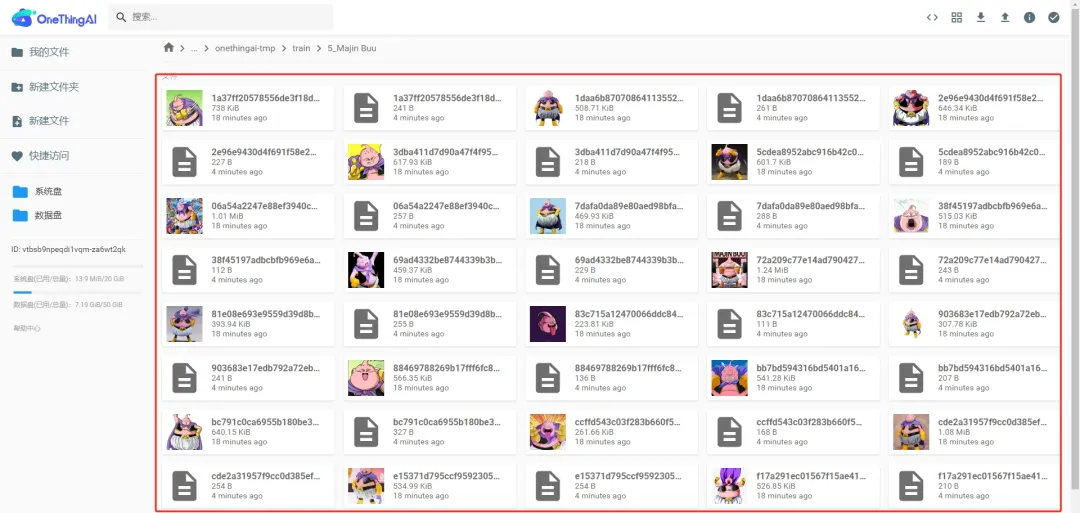The image size is (1080, 513).
Task: Click document icon of ccffd543 168 B file
Action: click(730, 432)
